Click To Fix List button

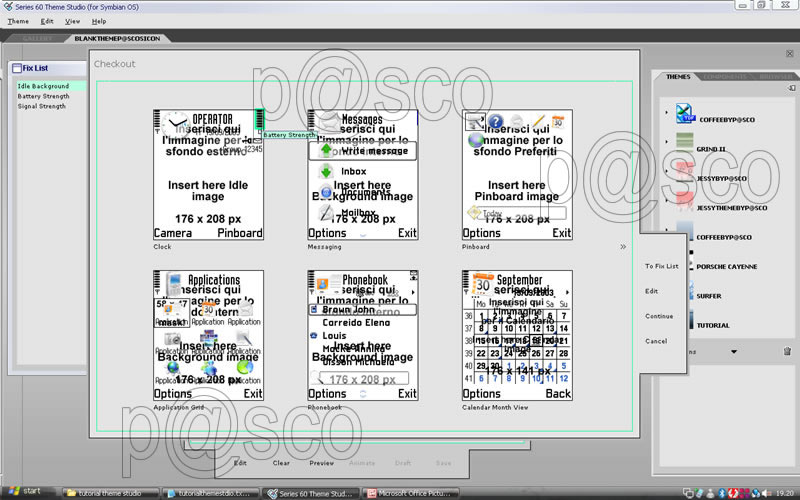click(x=661, y=266)
